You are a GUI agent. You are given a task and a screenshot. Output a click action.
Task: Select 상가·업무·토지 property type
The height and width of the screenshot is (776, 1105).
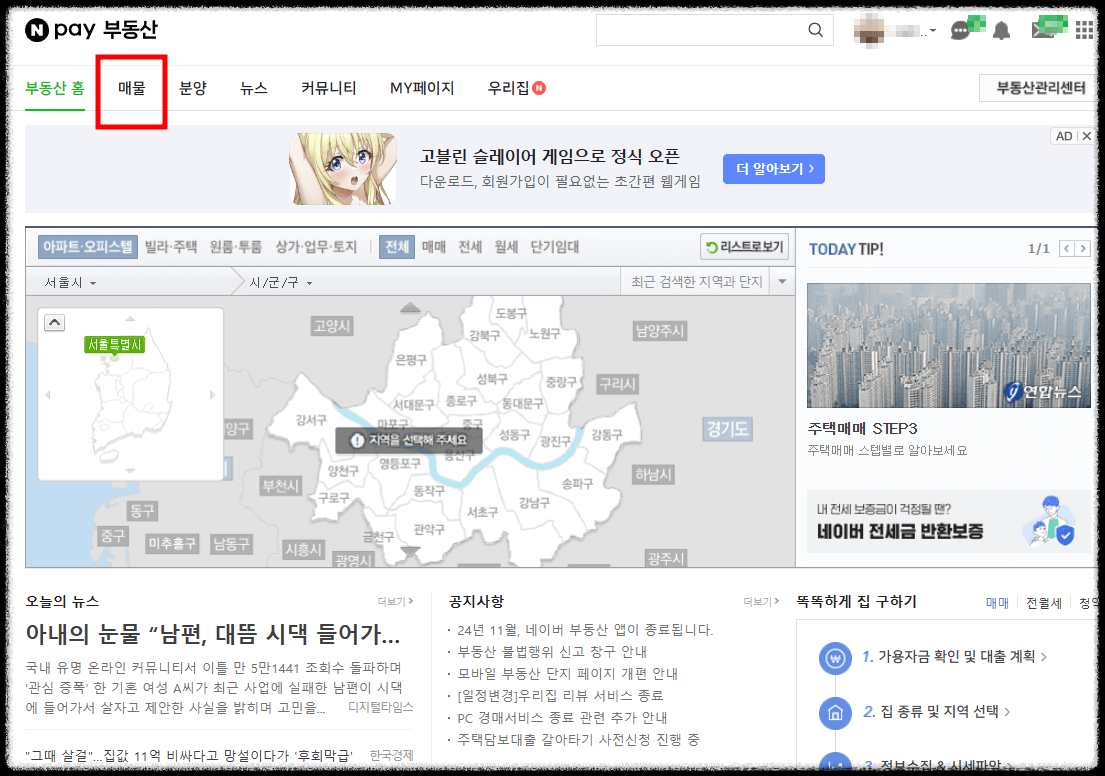tap(316, 247)
